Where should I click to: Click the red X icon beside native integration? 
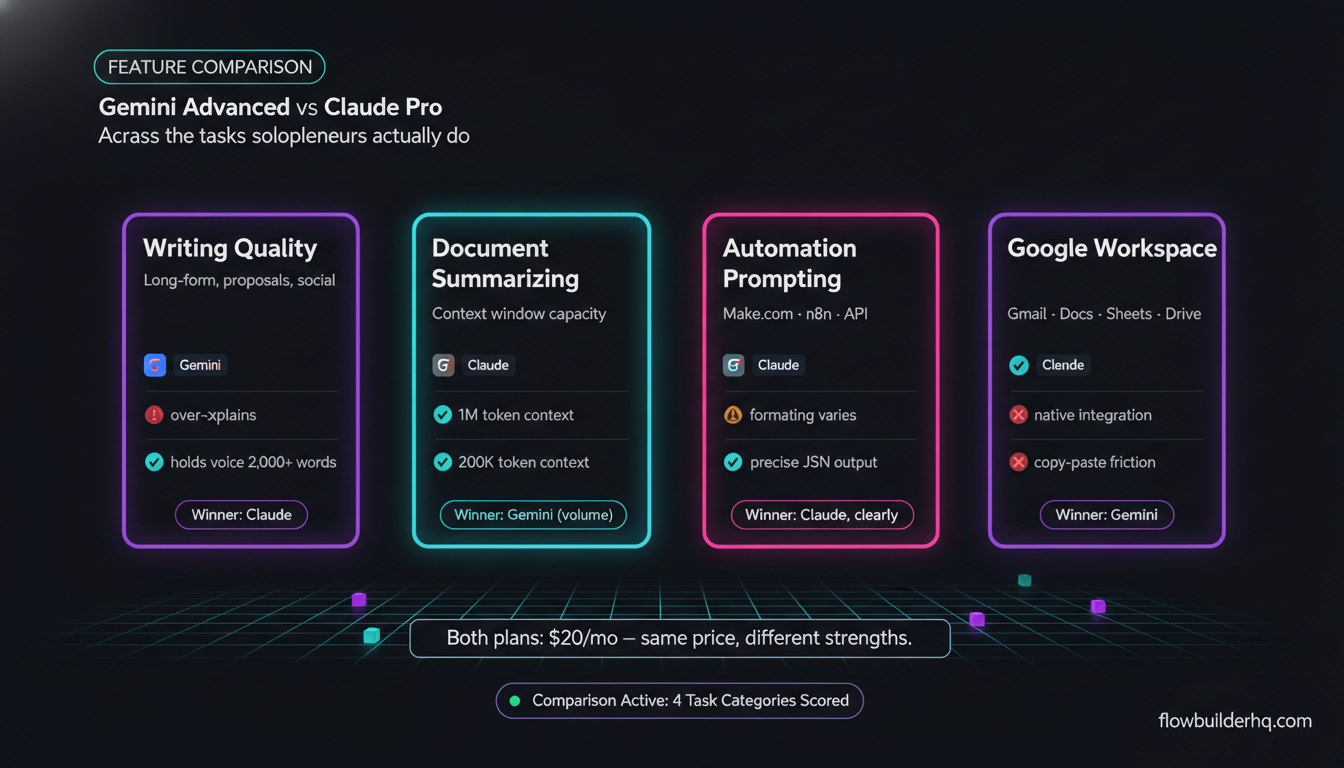click(x=1018, y=414)
